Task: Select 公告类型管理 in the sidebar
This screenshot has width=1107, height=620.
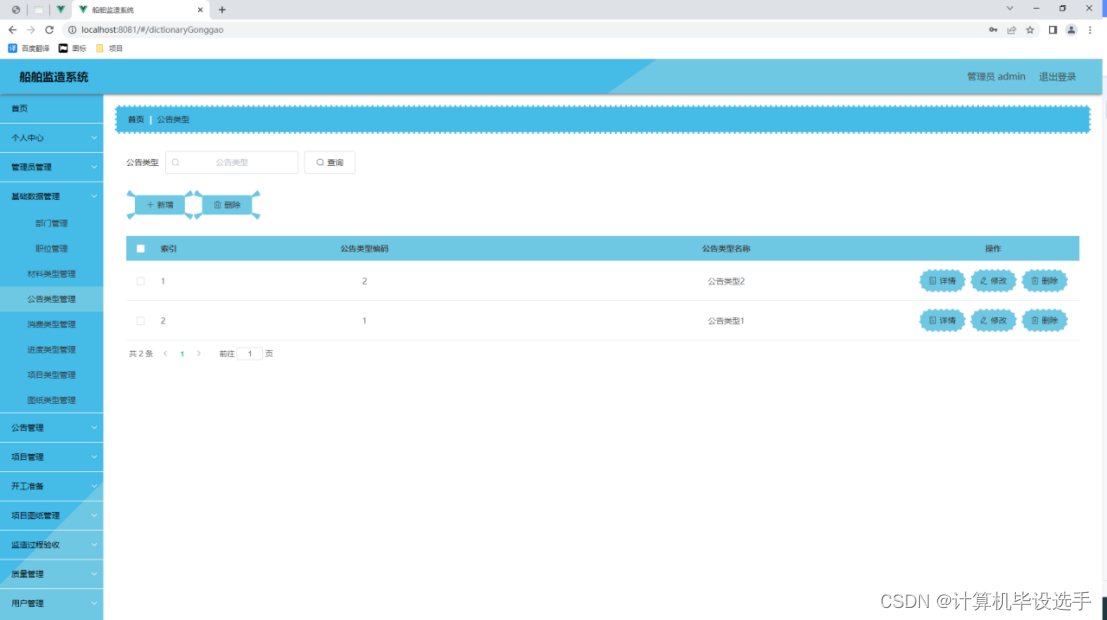Action: [x=52, y=299]
